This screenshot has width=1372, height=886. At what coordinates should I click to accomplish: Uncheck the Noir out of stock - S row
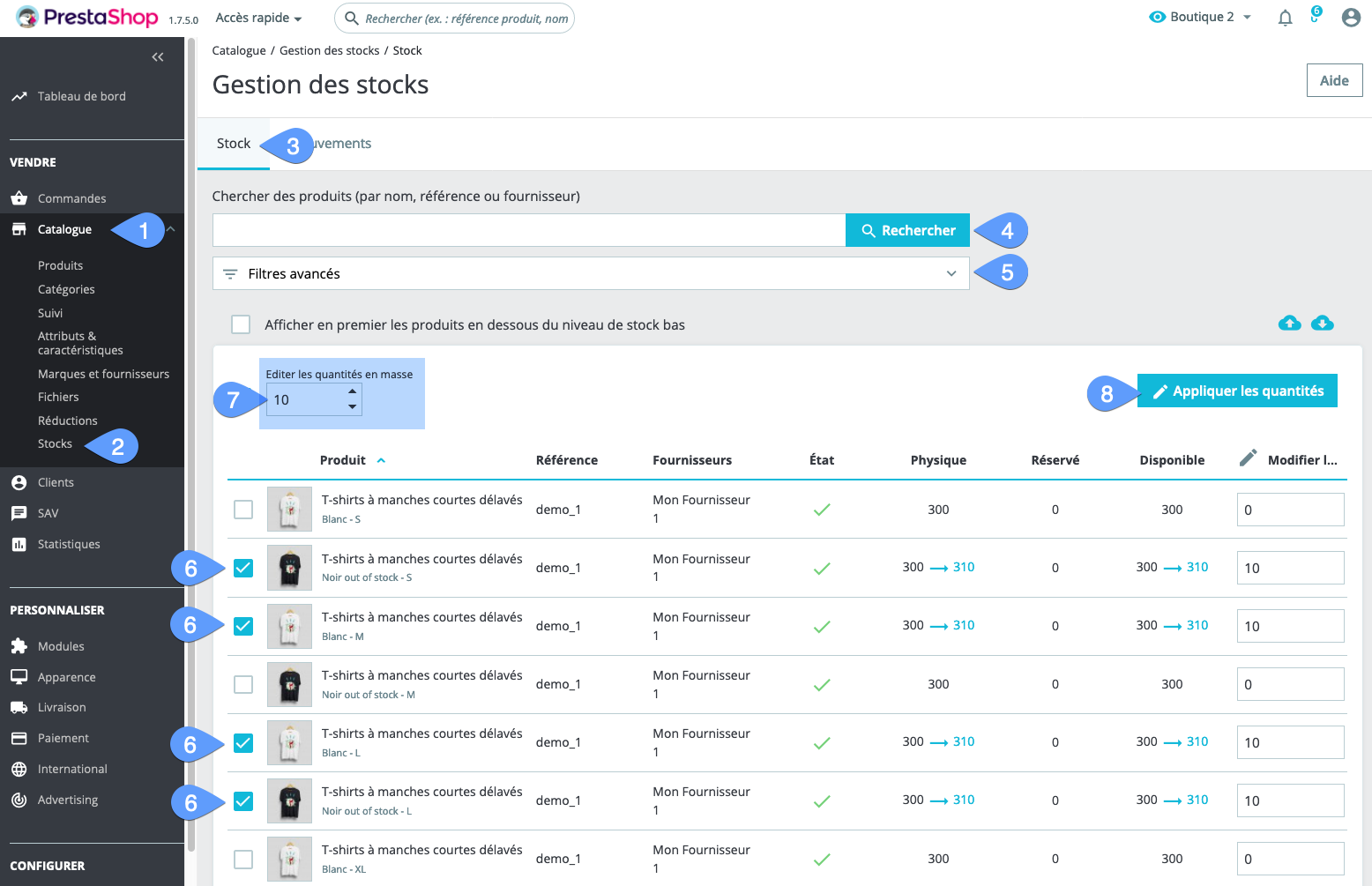coord(243,568)
